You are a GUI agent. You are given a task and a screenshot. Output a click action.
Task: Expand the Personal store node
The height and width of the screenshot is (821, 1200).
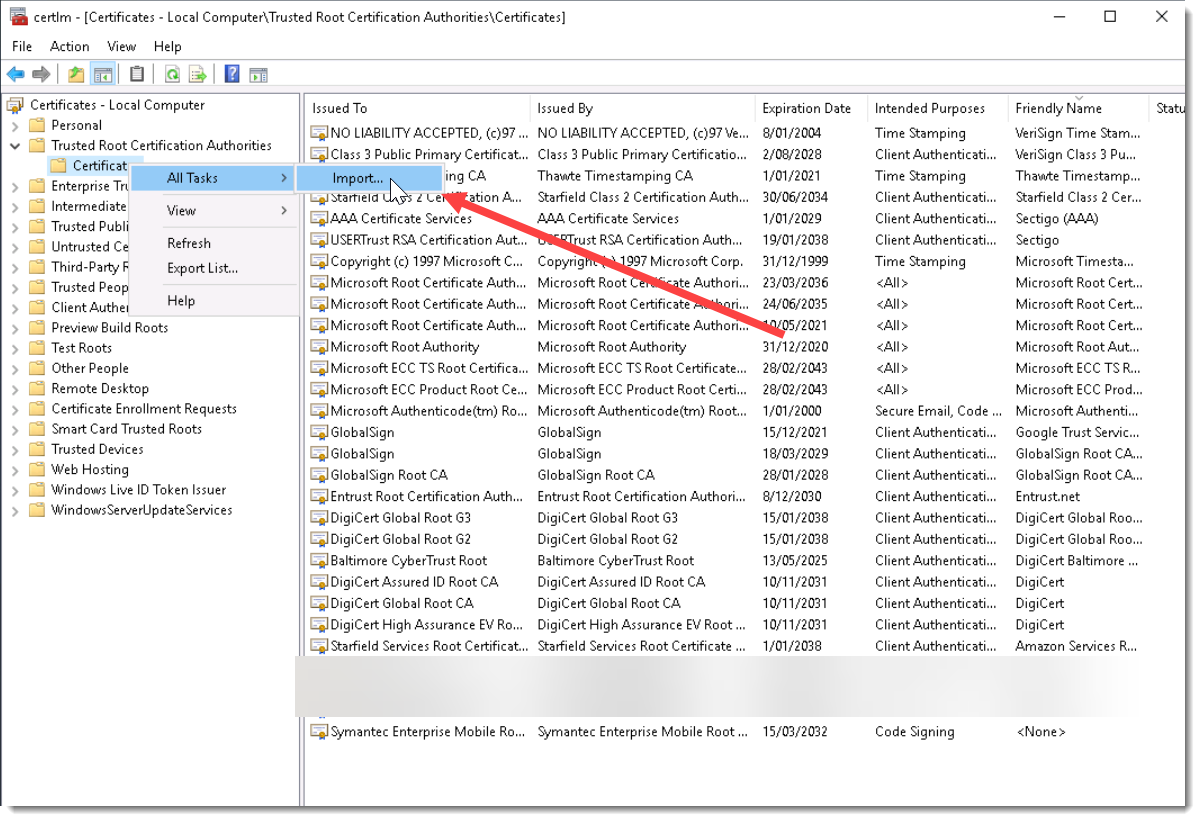tap(15, 126)
